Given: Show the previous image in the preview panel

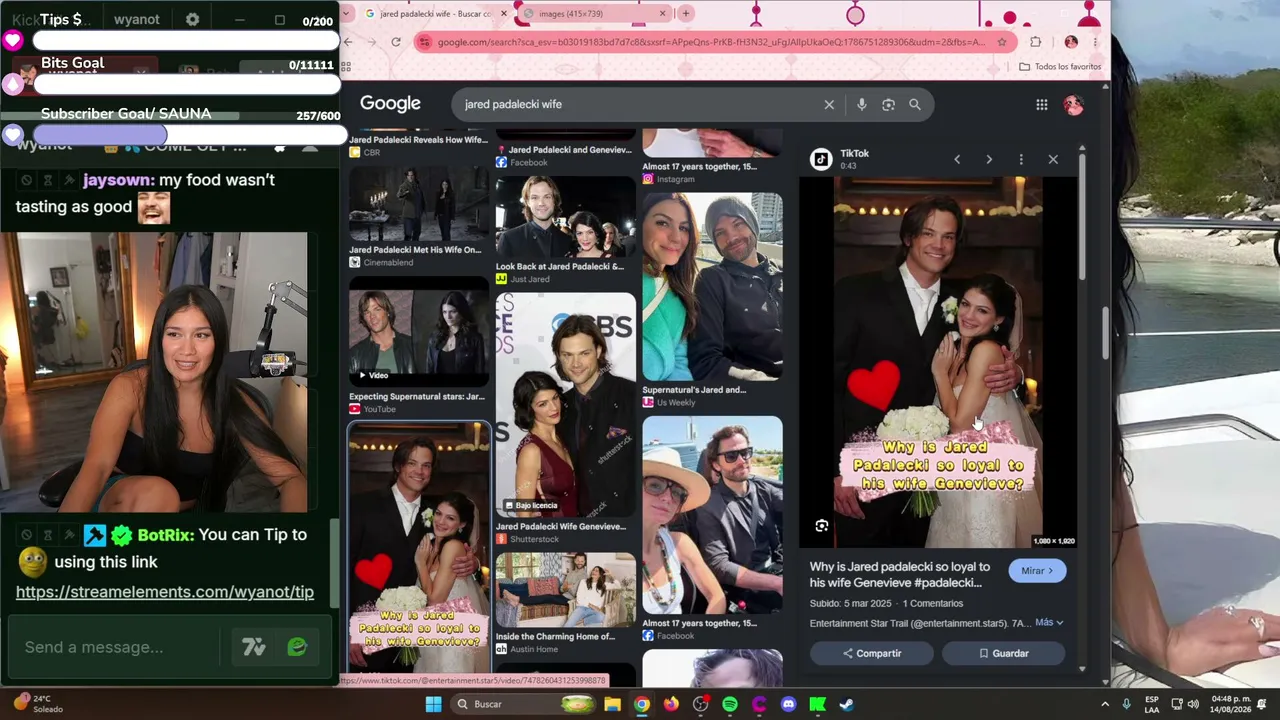Looking at the screenshot, I should click(x=957, y=160).
